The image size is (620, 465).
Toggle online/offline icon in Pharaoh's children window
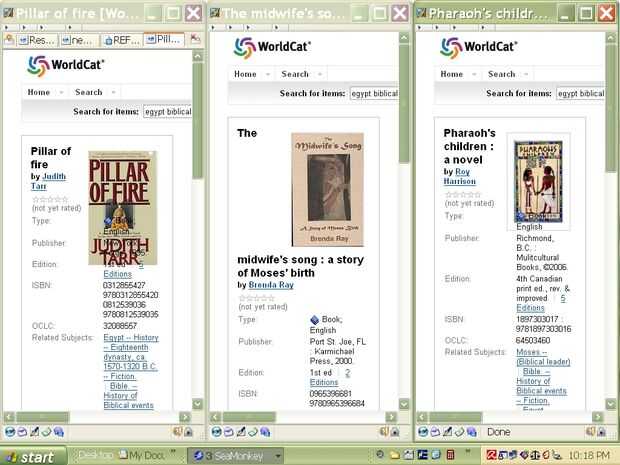pos(590,431)
